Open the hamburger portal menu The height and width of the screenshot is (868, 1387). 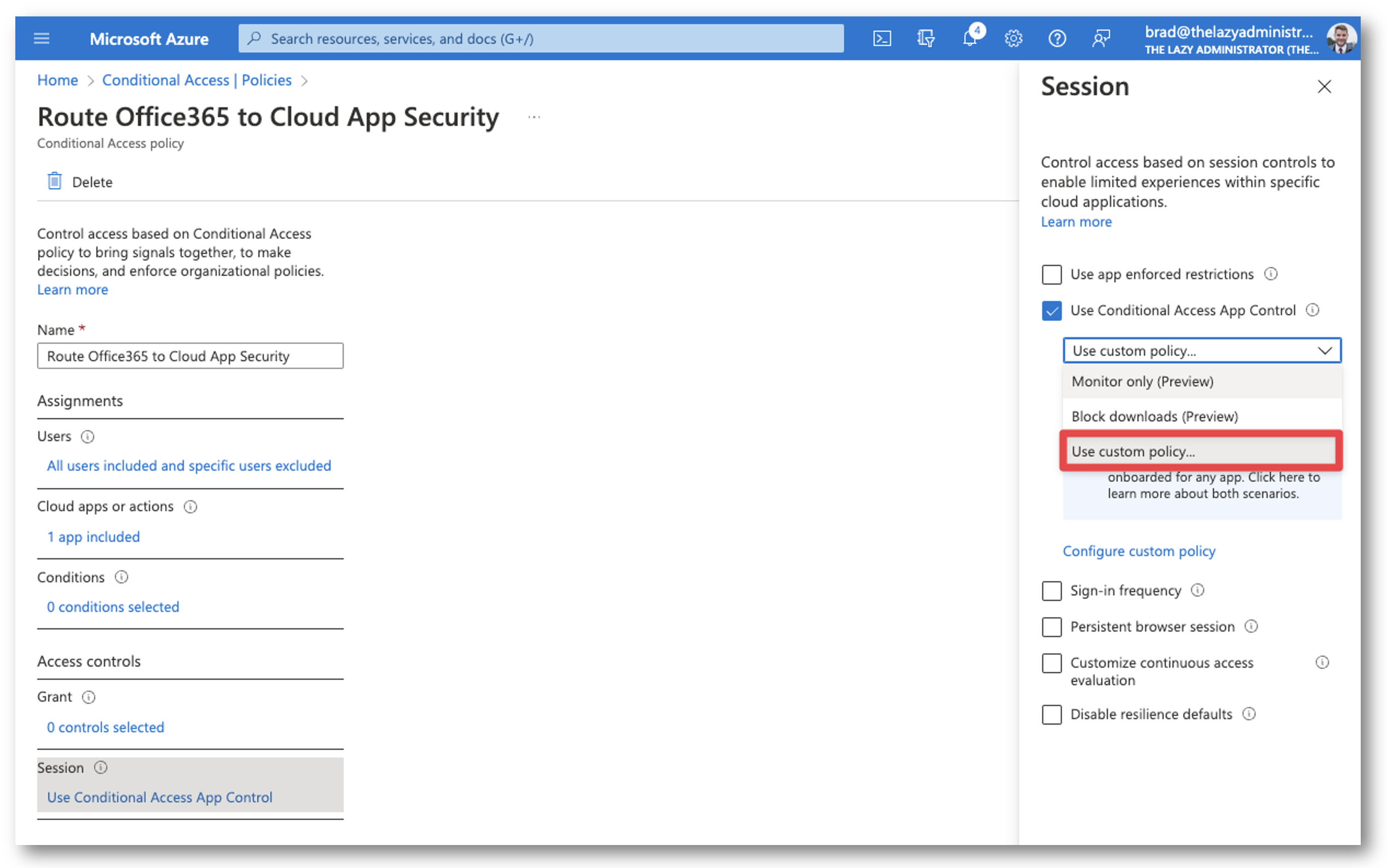[42, 38]
